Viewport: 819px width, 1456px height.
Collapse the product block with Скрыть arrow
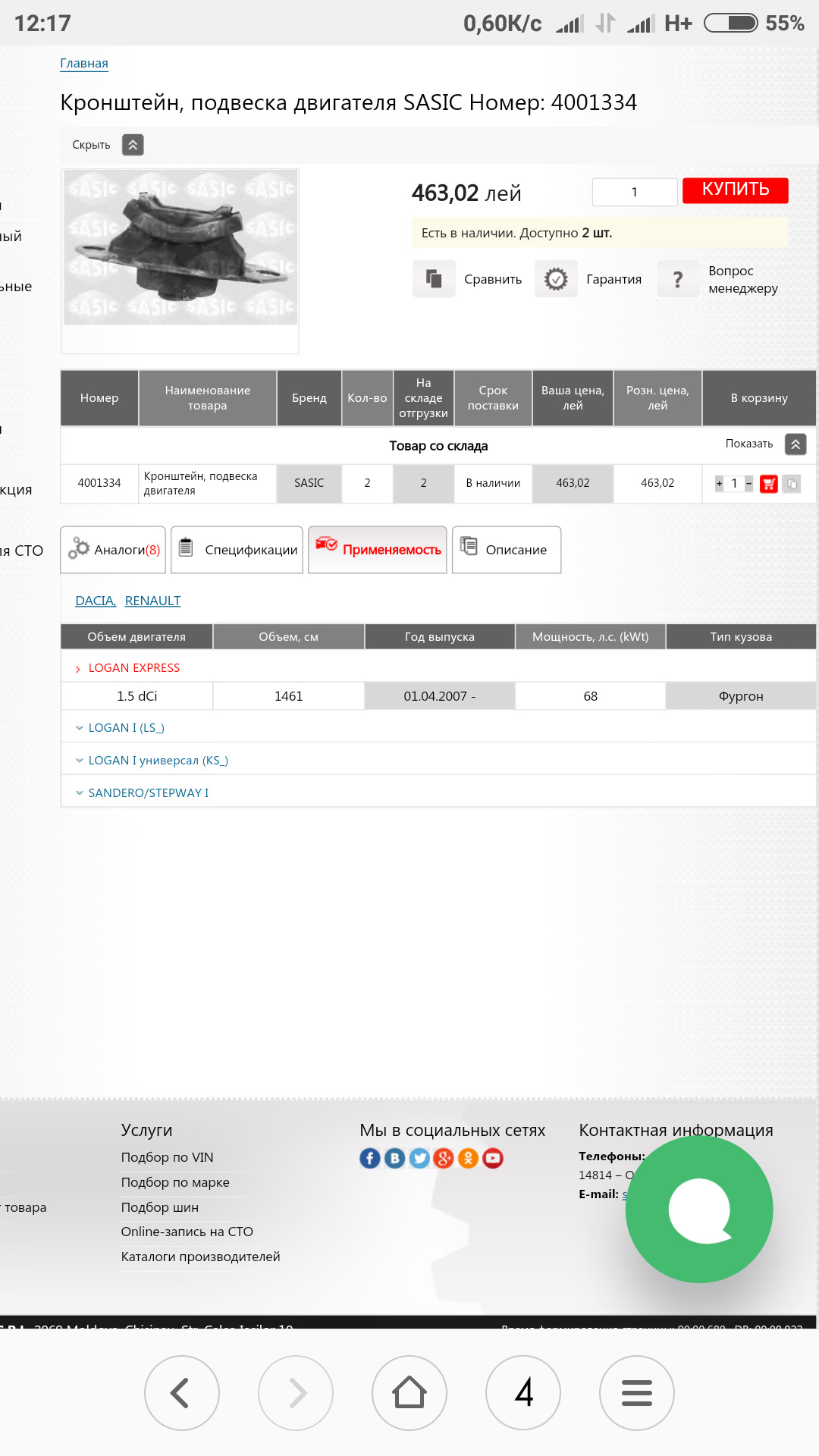[133, 145]
